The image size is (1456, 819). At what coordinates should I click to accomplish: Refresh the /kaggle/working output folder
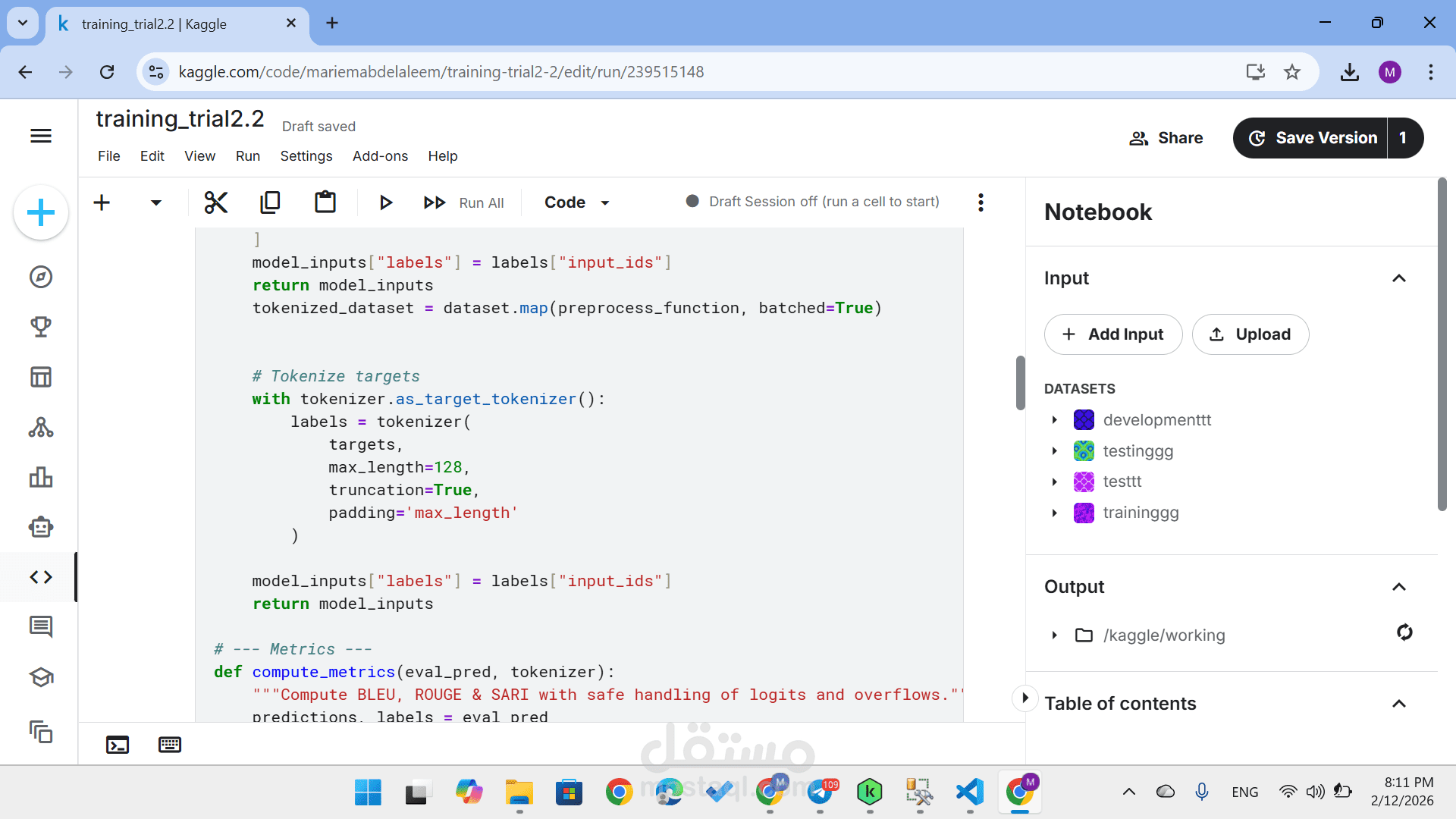pyautogui.click(x=1404, y=632)
